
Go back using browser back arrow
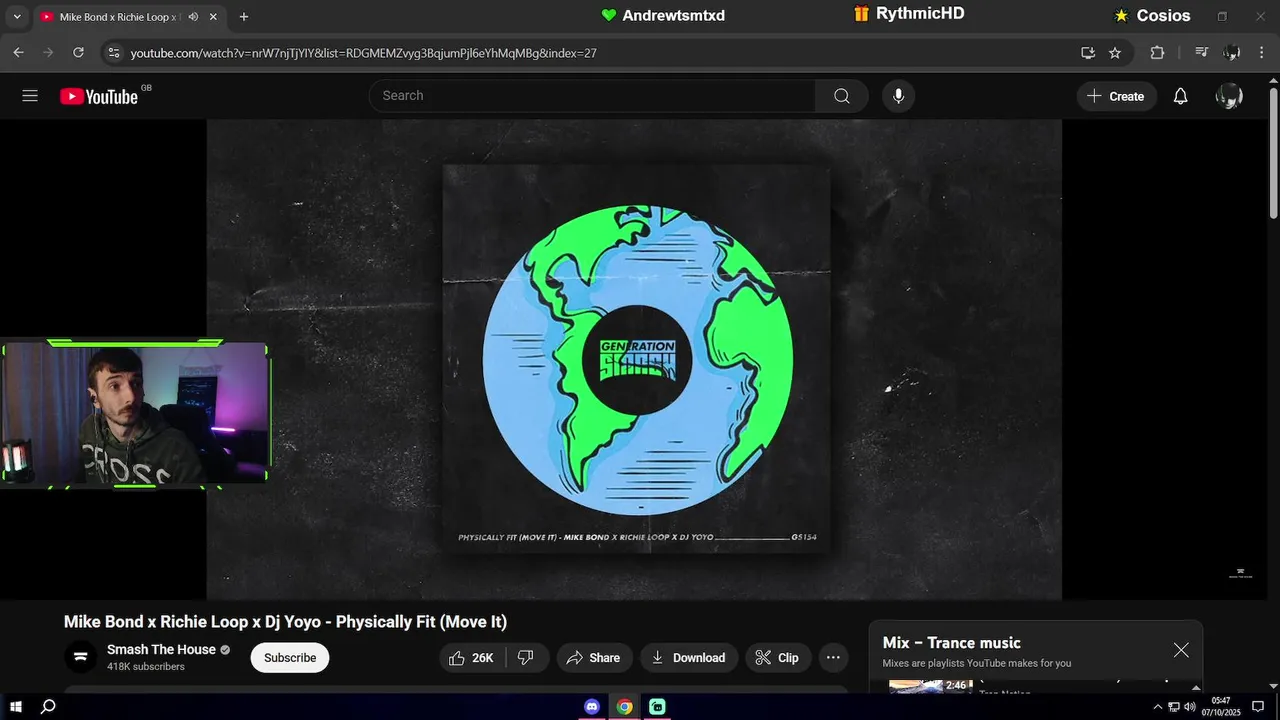click(18, 53)
